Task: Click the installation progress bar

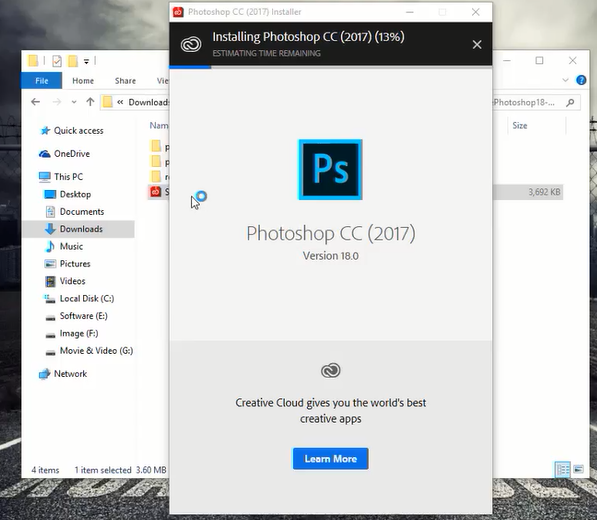Action: coord(330,67)
